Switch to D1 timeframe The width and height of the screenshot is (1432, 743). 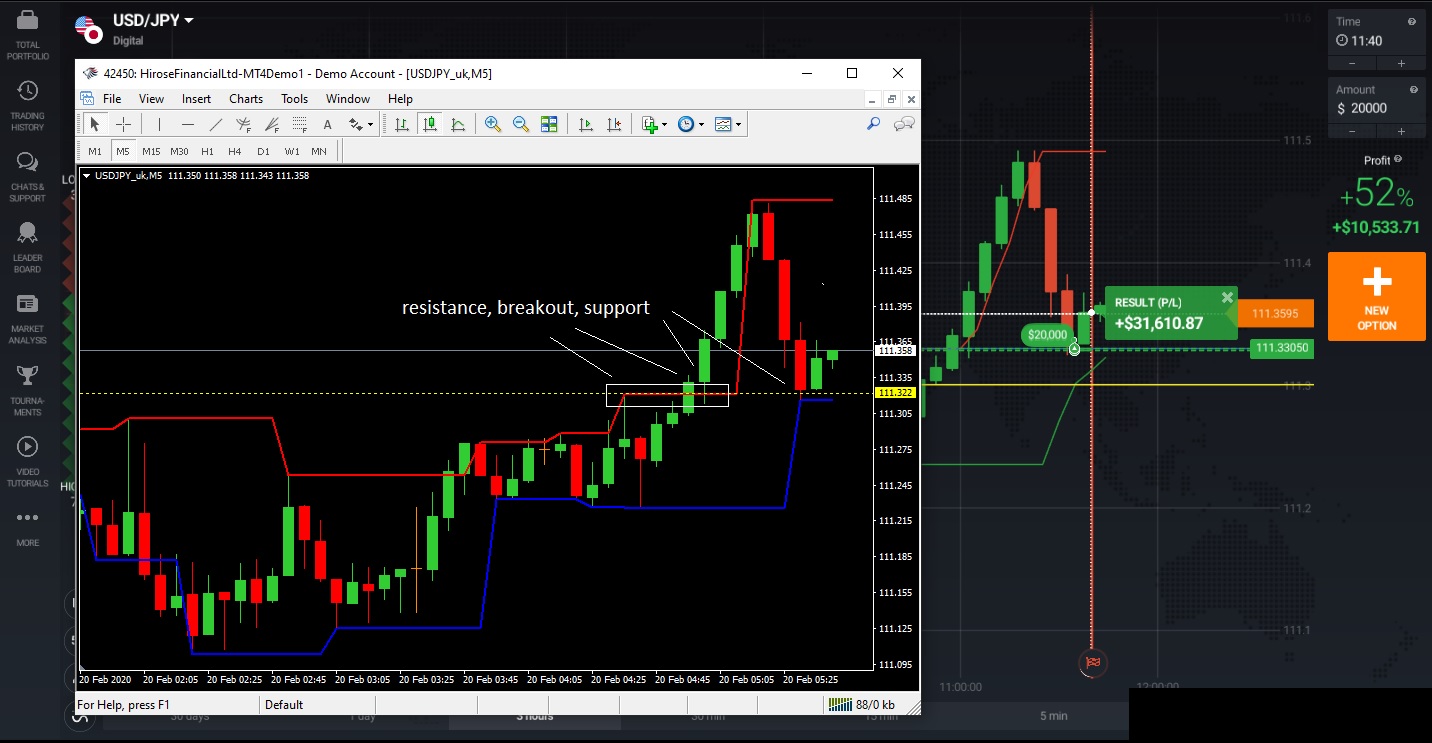point(263,151)
